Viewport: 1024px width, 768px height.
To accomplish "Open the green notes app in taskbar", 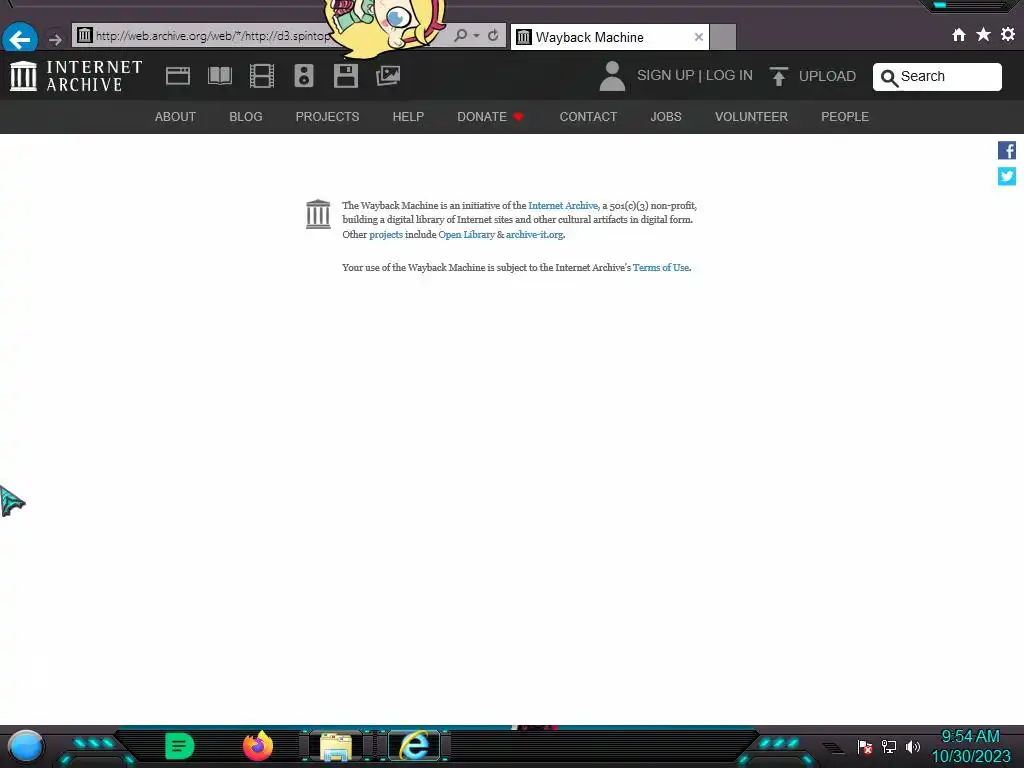I will coord(179,746).
